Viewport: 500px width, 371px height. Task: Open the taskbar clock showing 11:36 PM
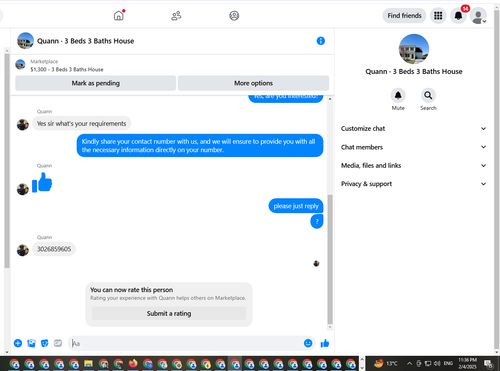click(x=467, y=363)
